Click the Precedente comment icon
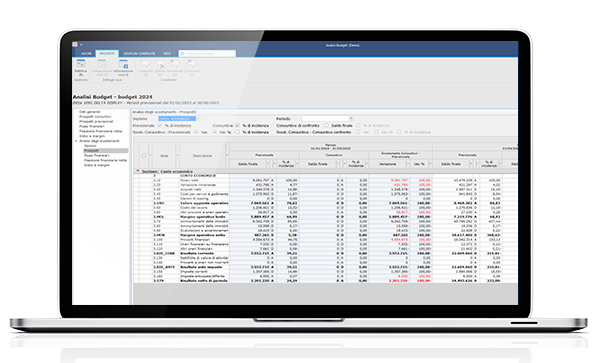600x363 pixels. pyautogui.click(x=175, y=64)
